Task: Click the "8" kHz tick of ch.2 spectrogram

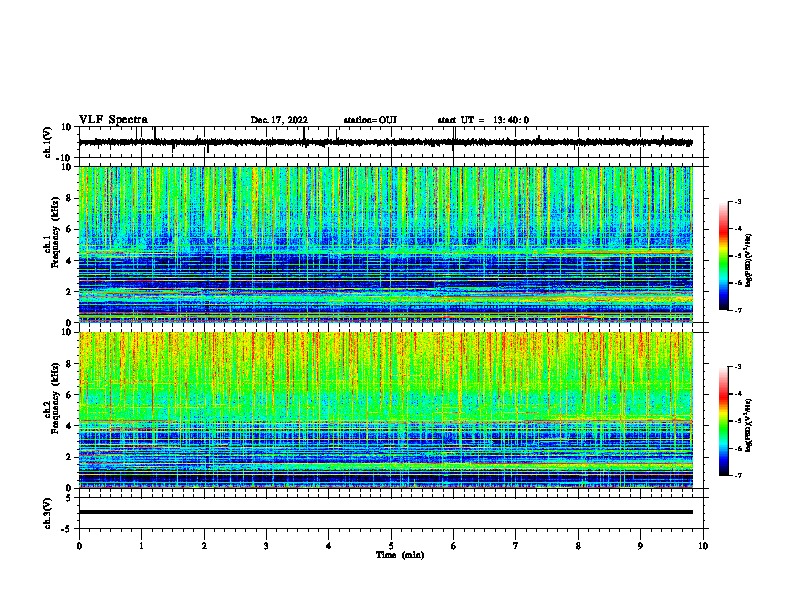Action: point(69,364)
